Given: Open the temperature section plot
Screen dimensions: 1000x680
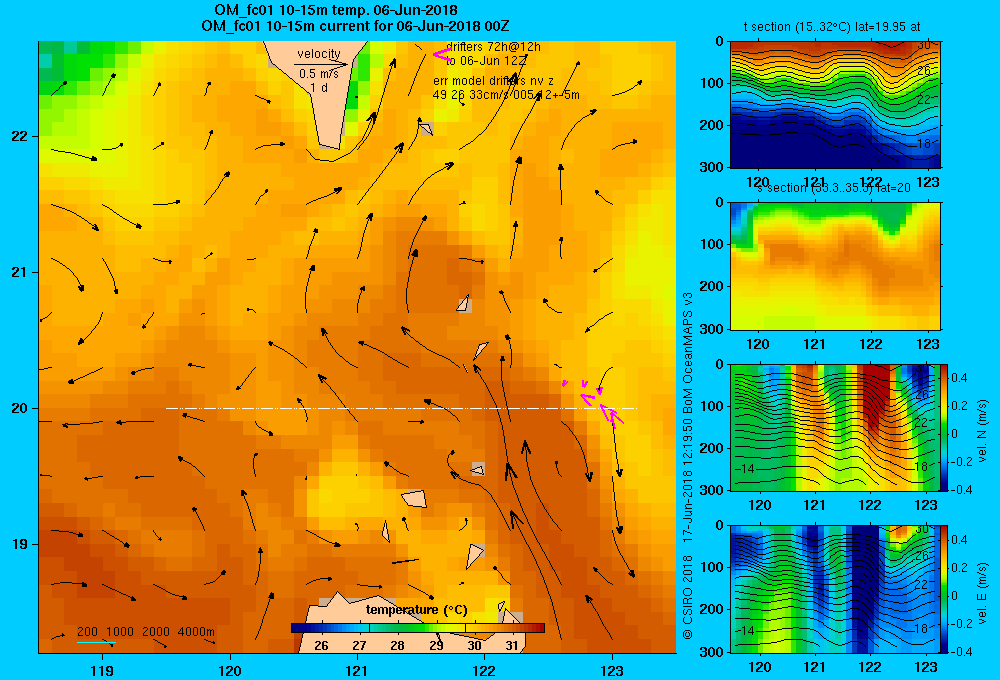Looking at the screenshot, I should tap(835, 105).
